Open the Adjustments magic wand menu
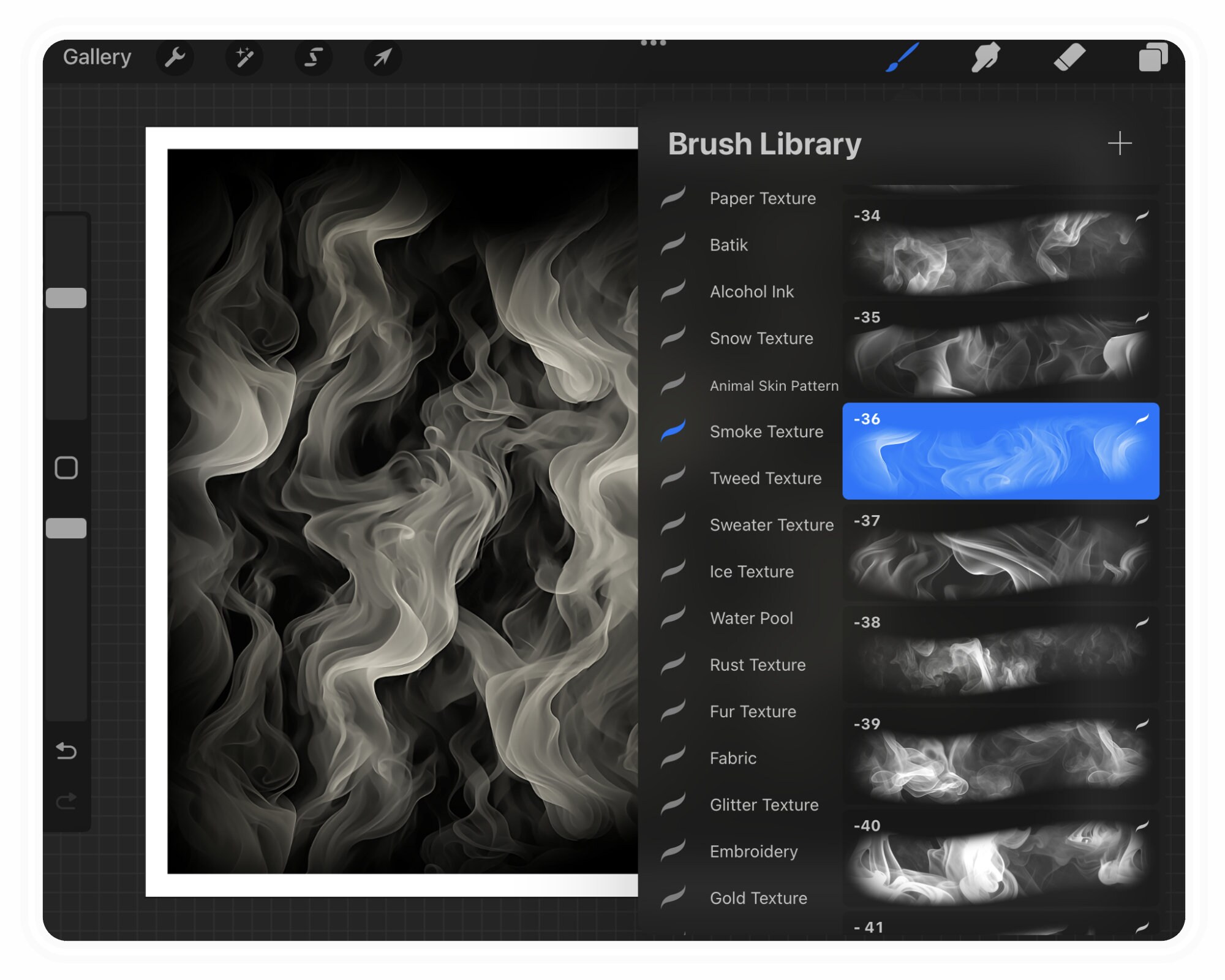 point(244,57)
